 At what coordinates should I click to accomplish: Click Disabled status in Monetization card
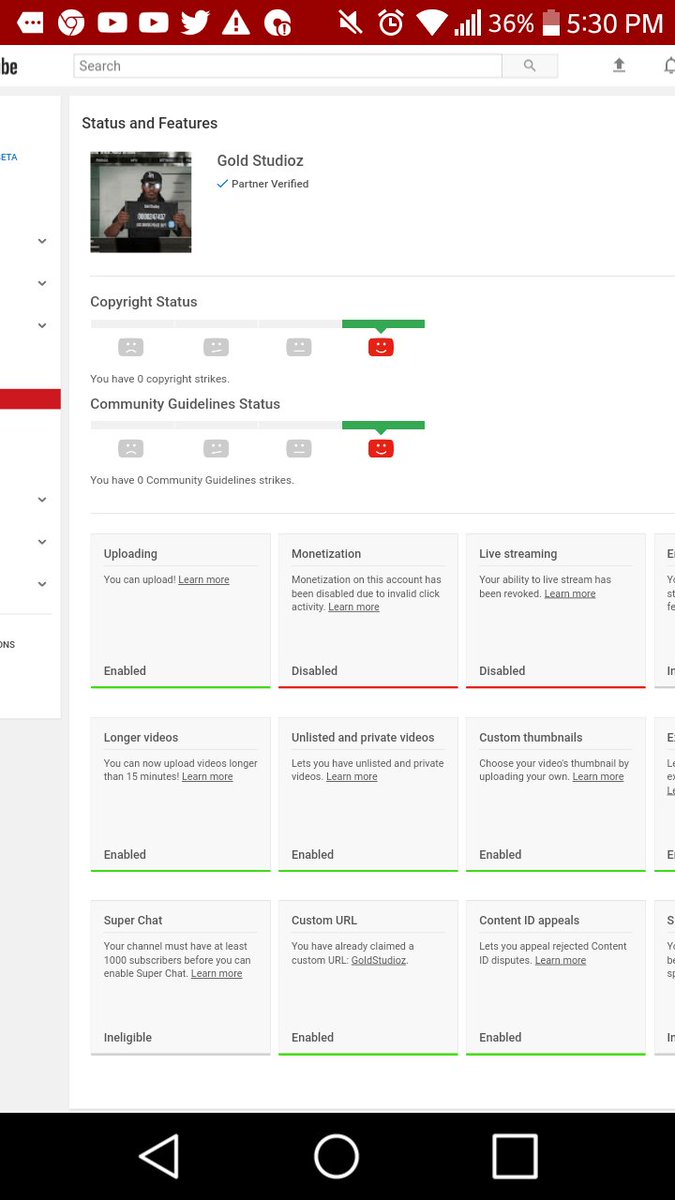(315, 671)
